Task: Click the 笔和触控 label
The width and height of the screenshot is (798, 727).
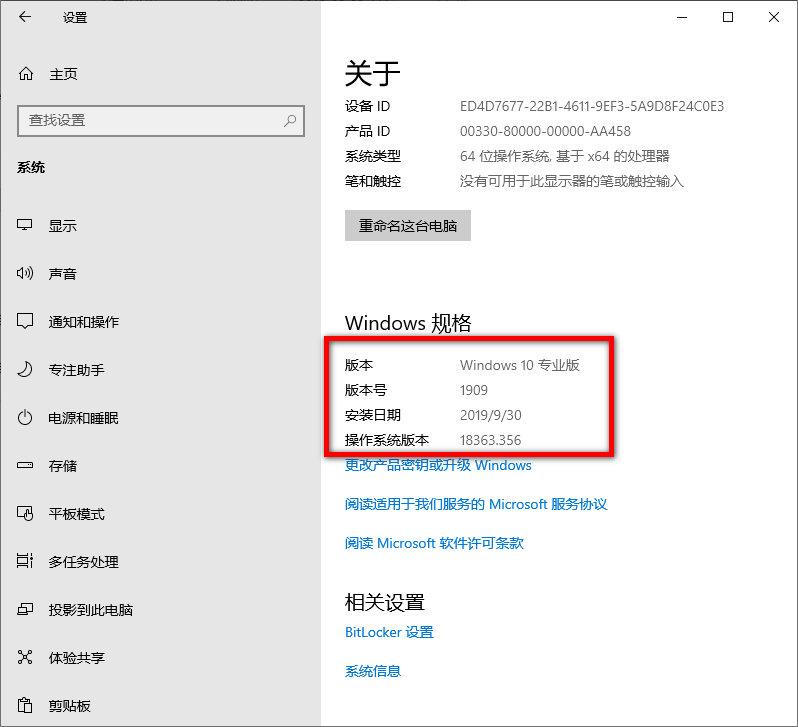Action: [373, 181]
